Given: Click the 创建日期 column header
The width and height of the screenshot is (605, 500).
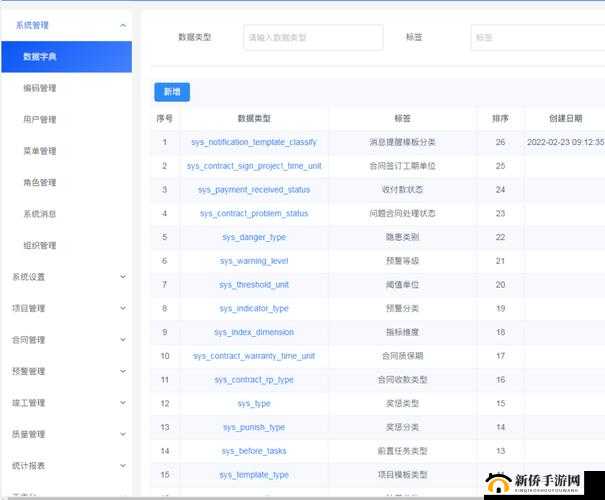Looking at the screenshot, I should coord(566,118).
